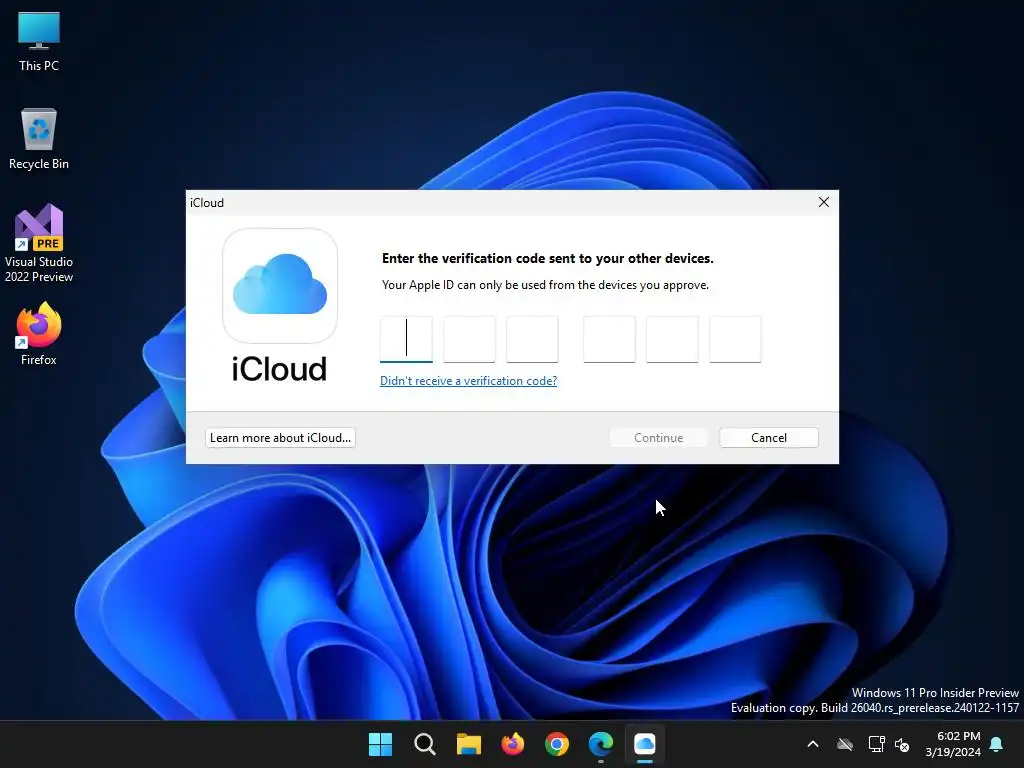Launch Visual Studio 2022 Preview shortcut

[x=39, y=243]
